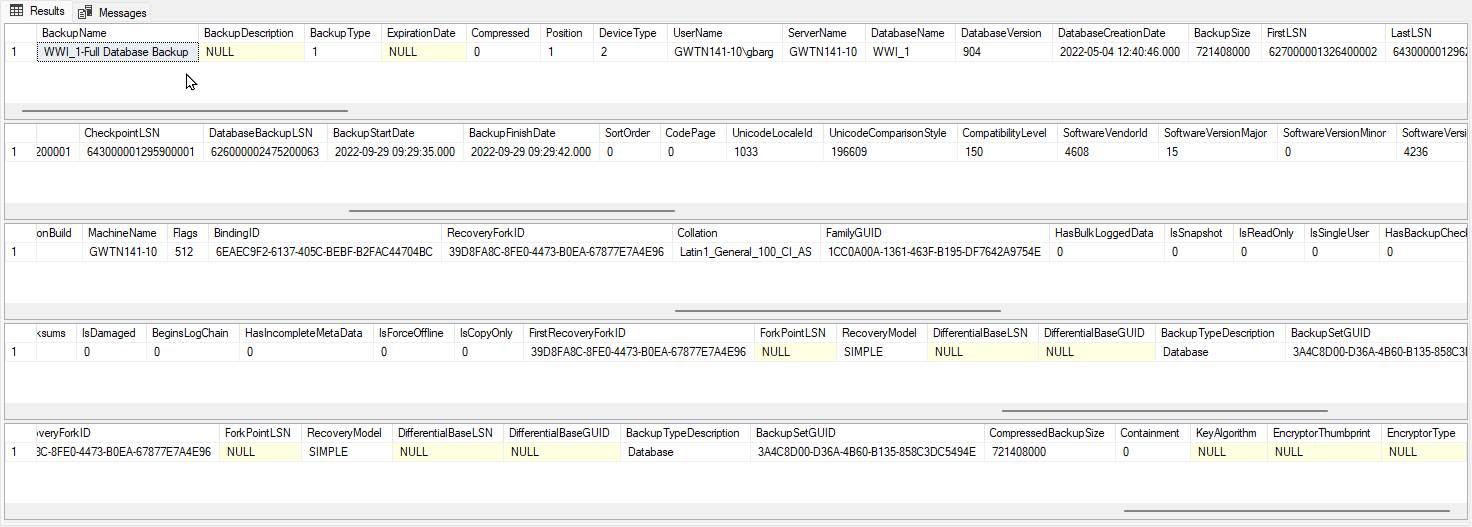Viewport: 1472px width, 527px height.
Task: Click the DatabaseCreationDate column header
Action: tap(1111, 33)
